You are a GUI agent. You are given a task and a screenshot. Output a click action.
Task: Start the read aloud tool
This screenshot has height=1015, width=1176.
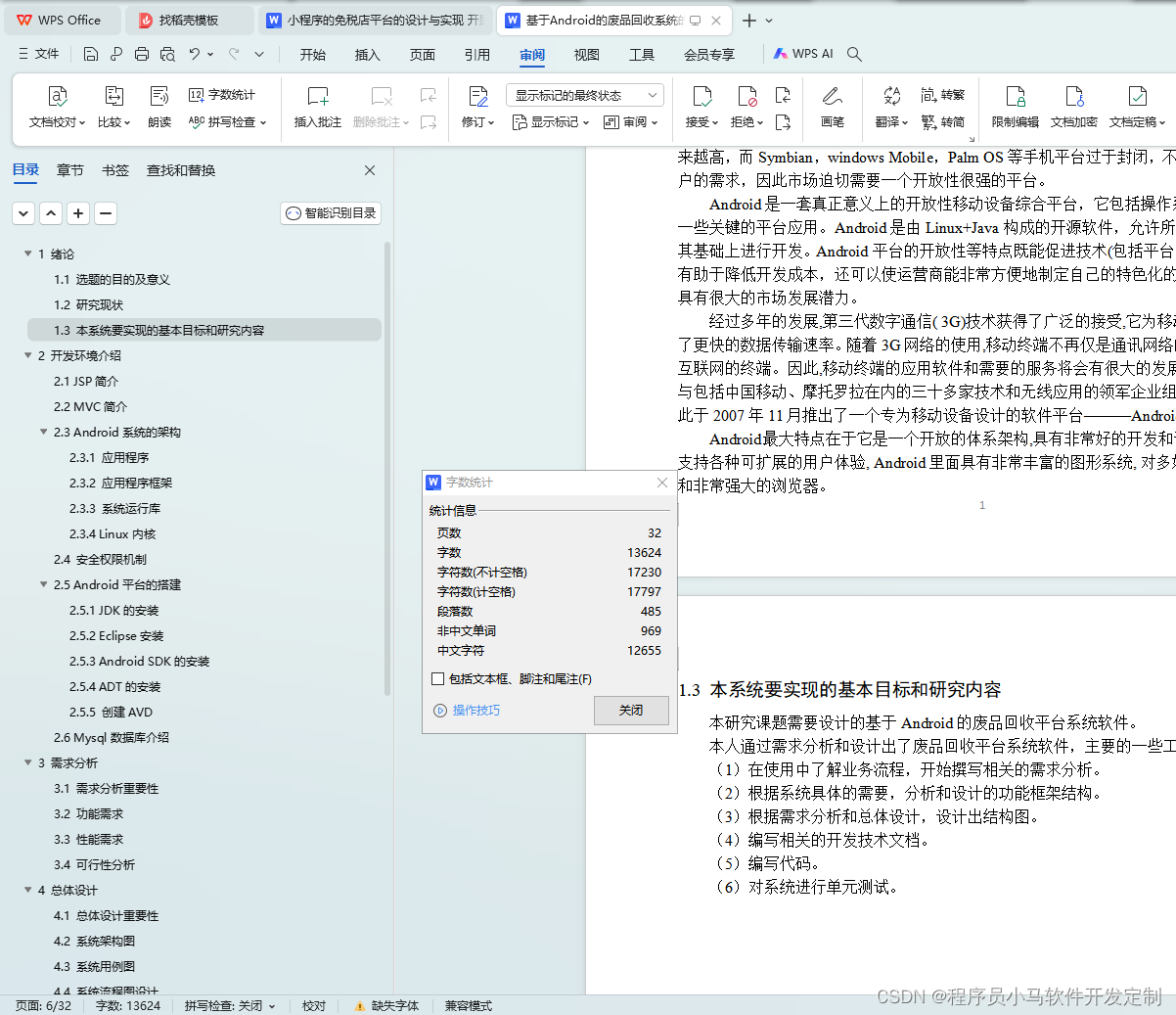(159, 107)
